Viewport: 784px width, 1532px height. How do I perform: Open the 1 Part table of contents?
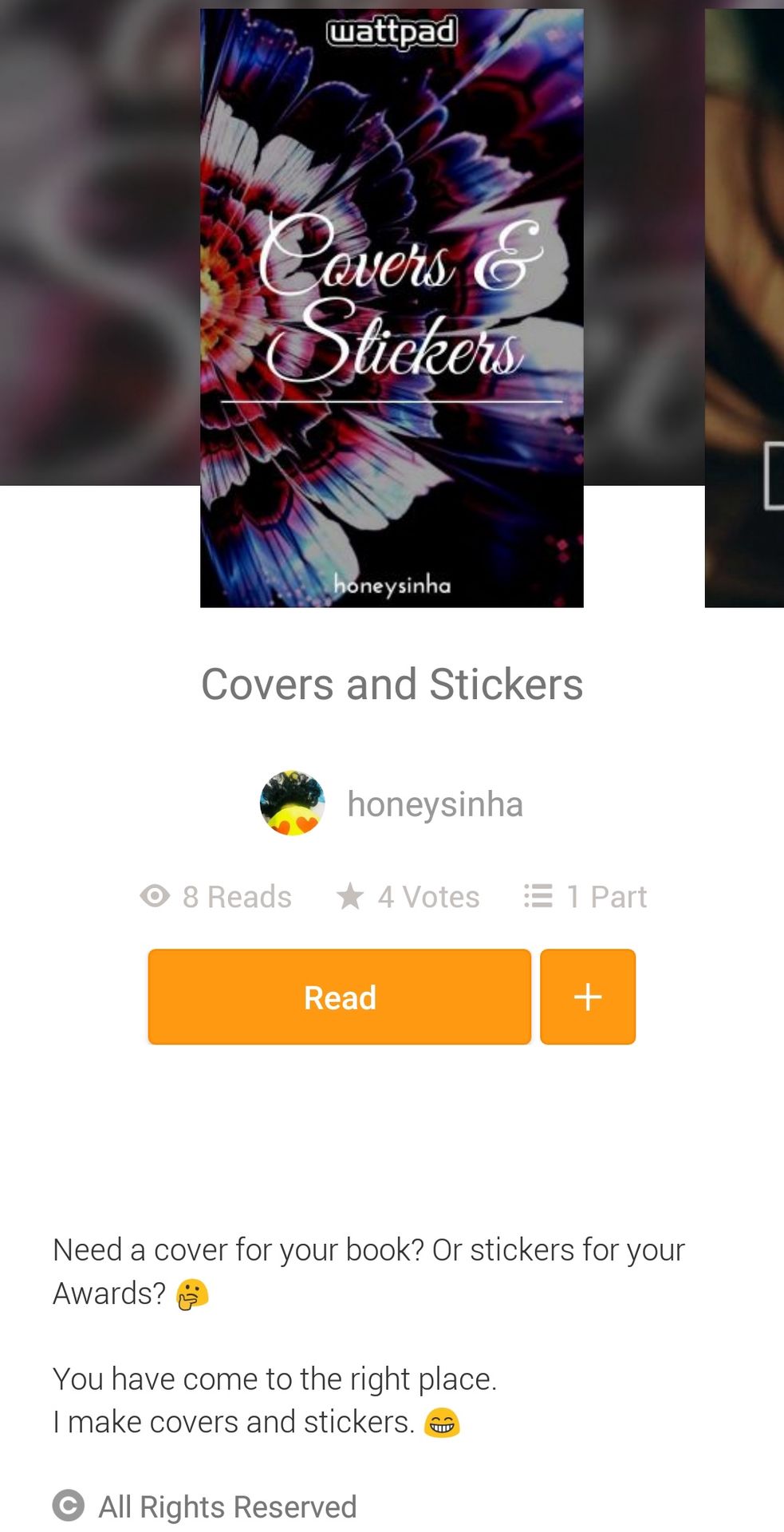click(606, 897)
